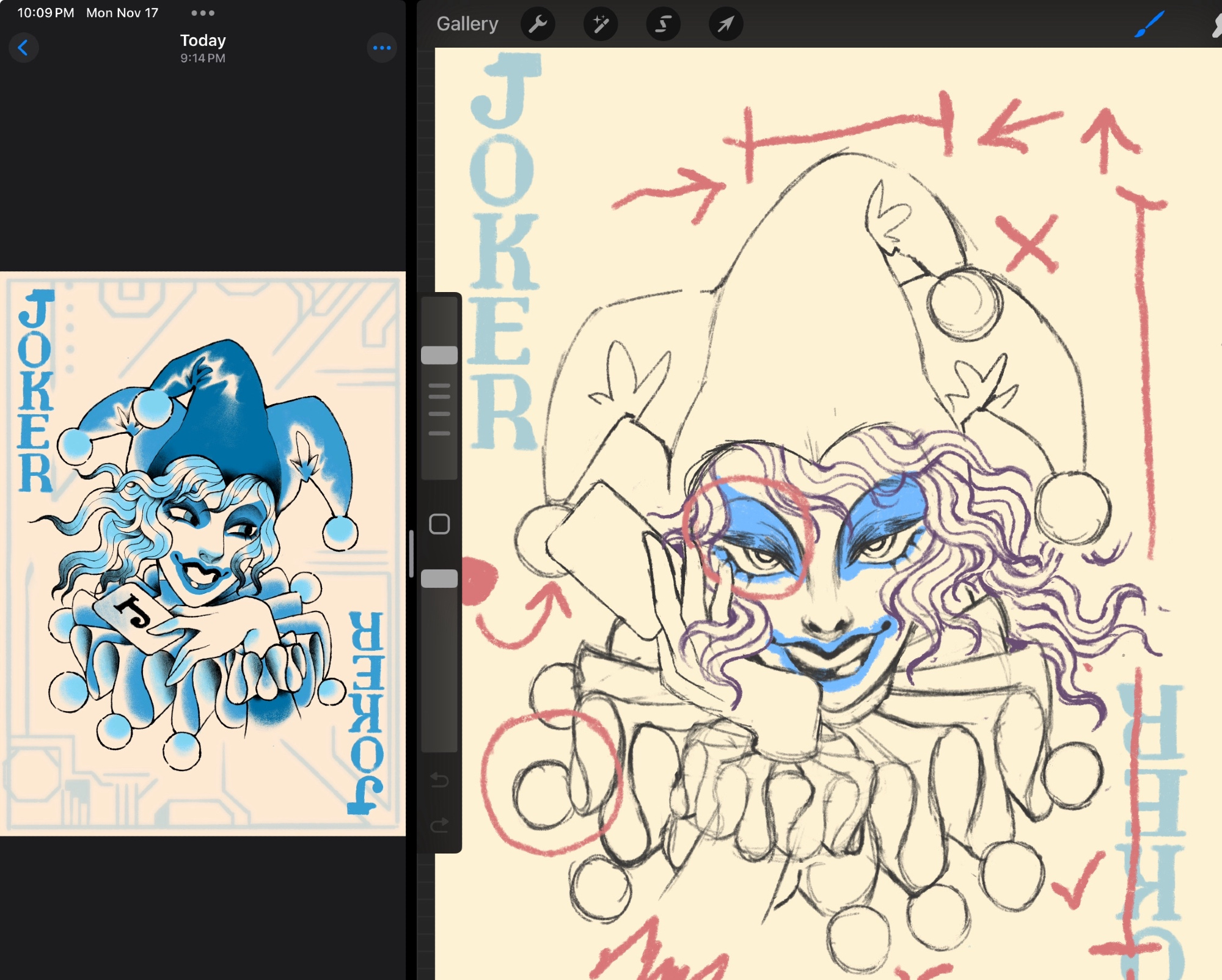
Task: Tap the redo arrow in sidebar
Action: click(439, 825)
